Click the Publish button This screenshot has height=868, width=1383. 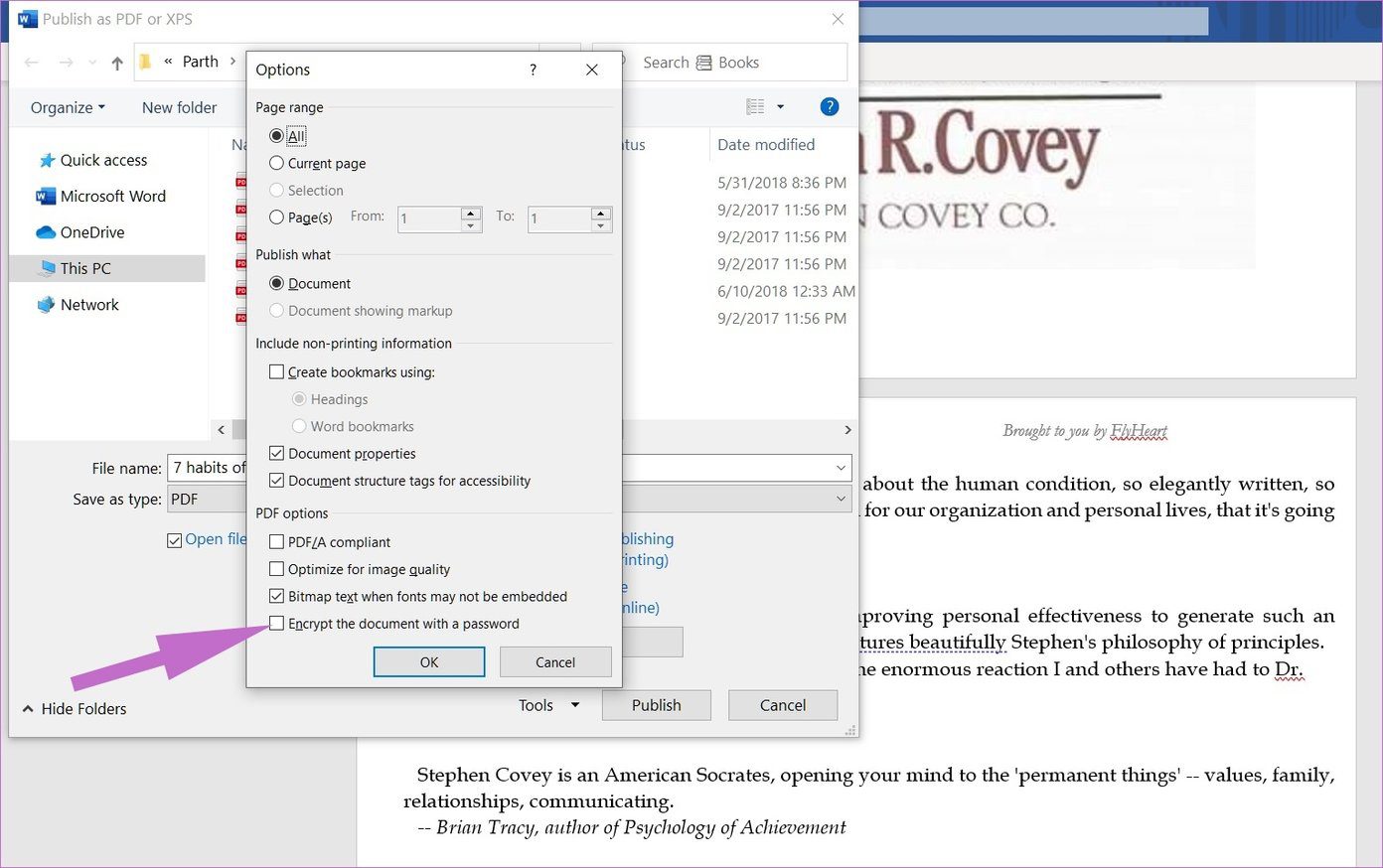[657, 705]
